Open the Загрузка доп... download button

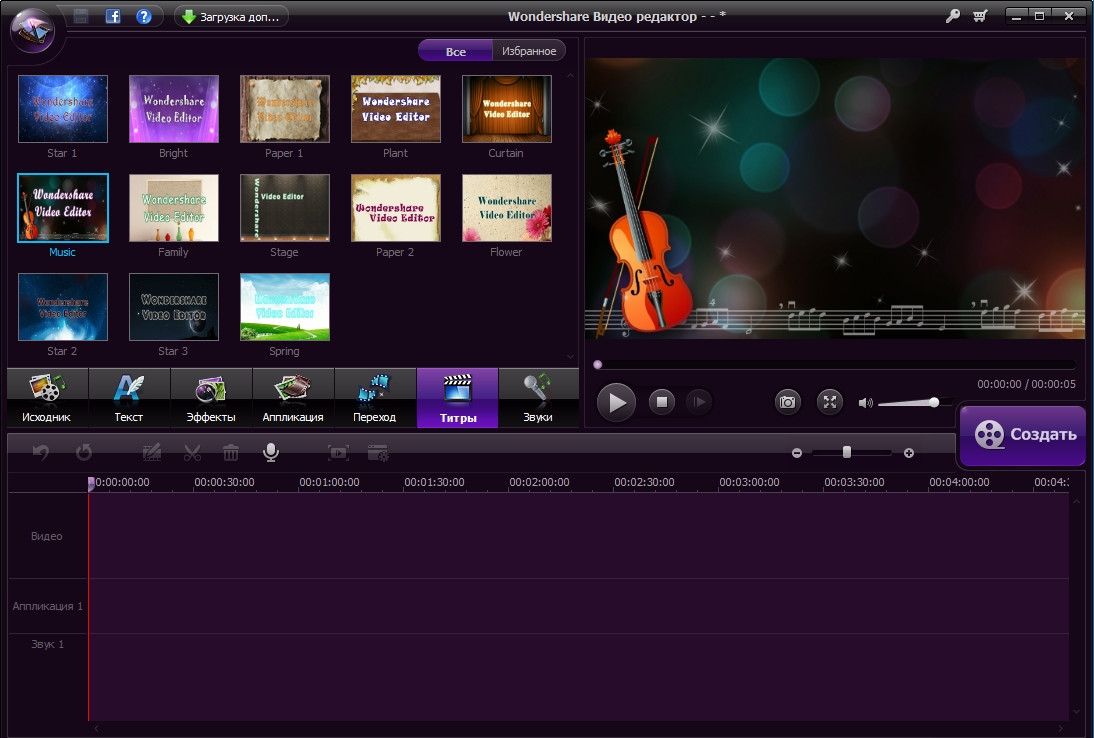(x=231, y=16)
